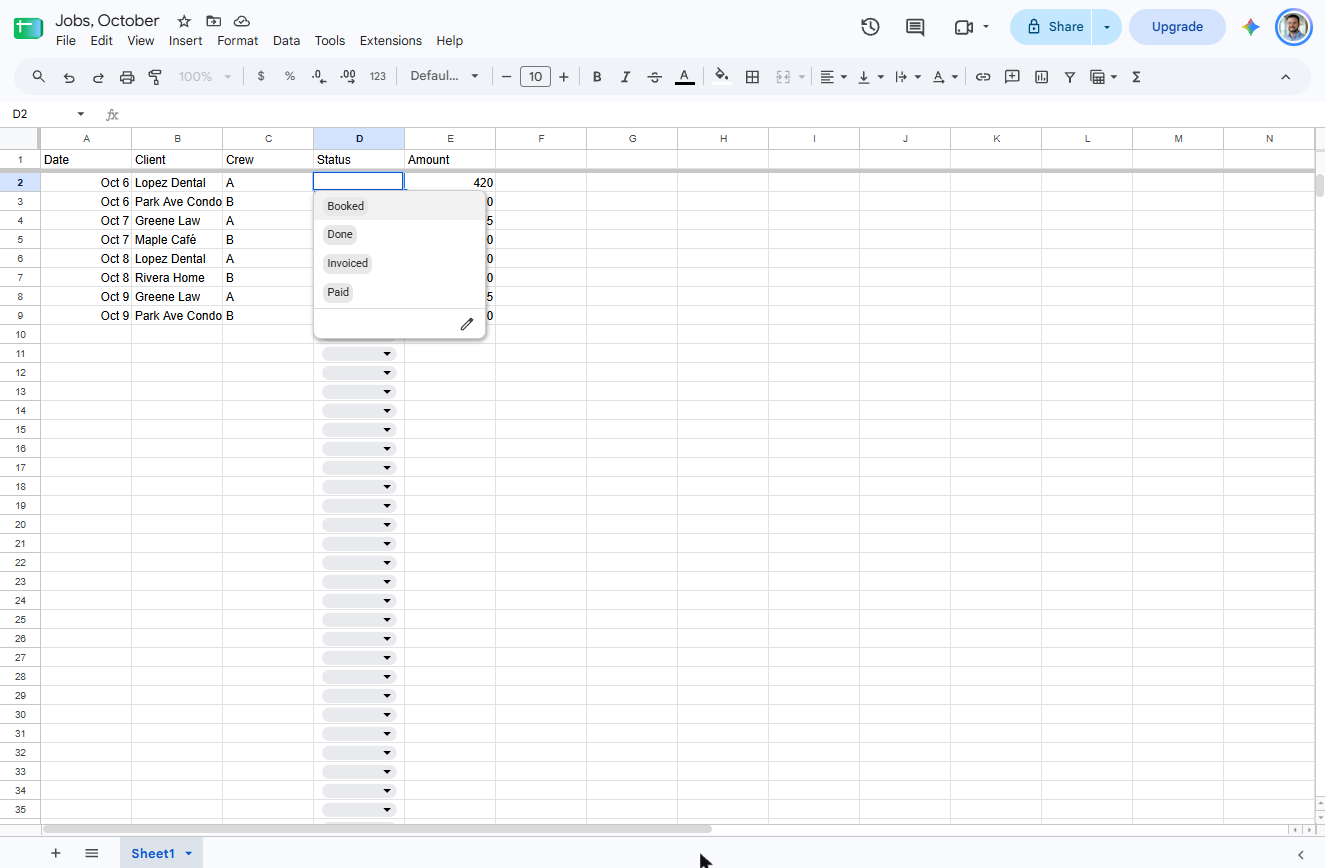Click the search menus magnifier icon
The height and width of the screenshot is (868, 1325).
39,77
